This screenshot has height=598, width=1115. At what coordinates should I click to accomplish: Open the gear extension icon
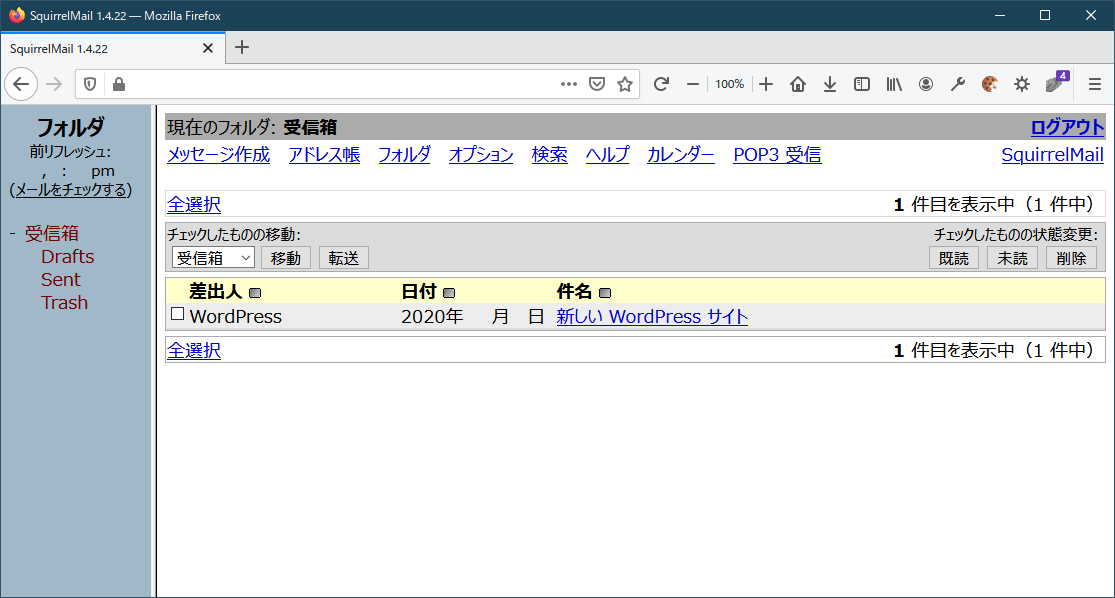pos(1022,84)
